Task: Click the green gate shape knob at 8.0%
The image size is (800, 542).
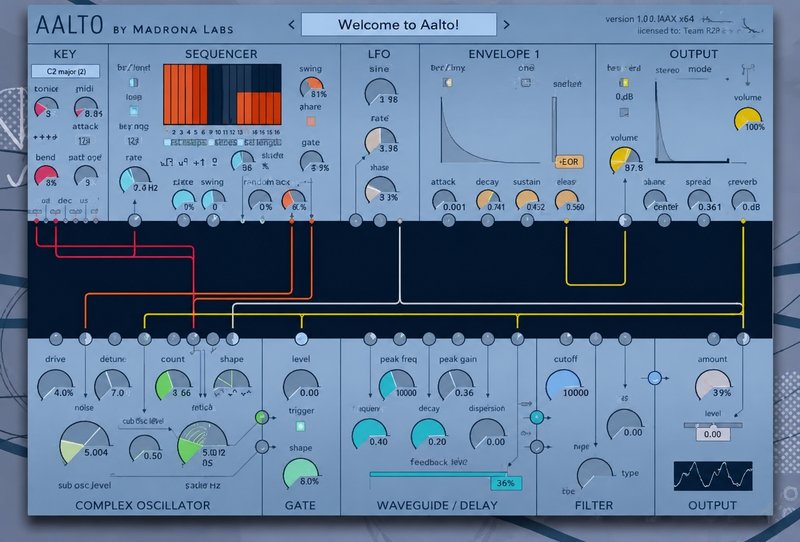Action: [301, 474]
